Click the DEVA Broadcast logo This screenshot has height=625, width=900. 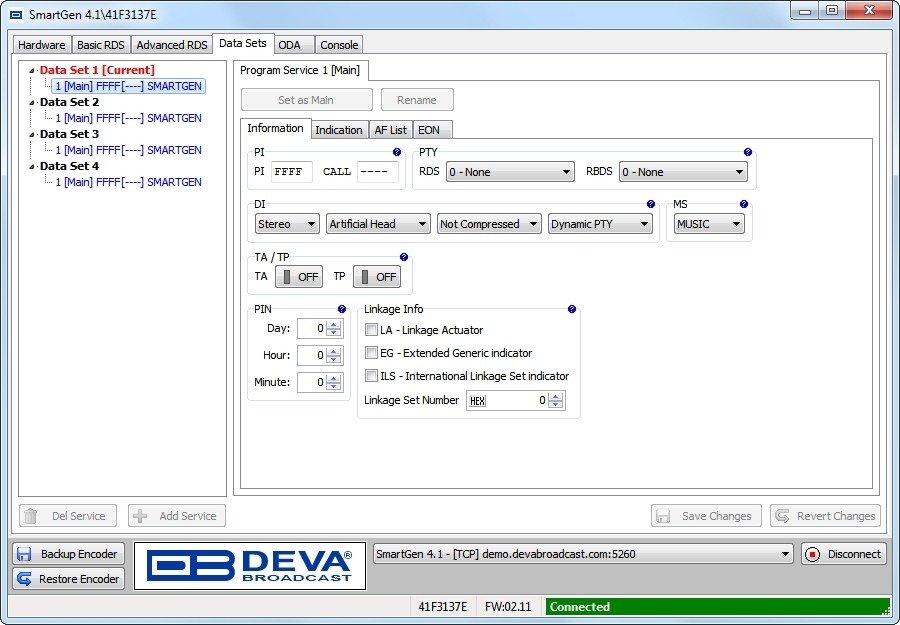pyautogui.click(x=250, y=566)
